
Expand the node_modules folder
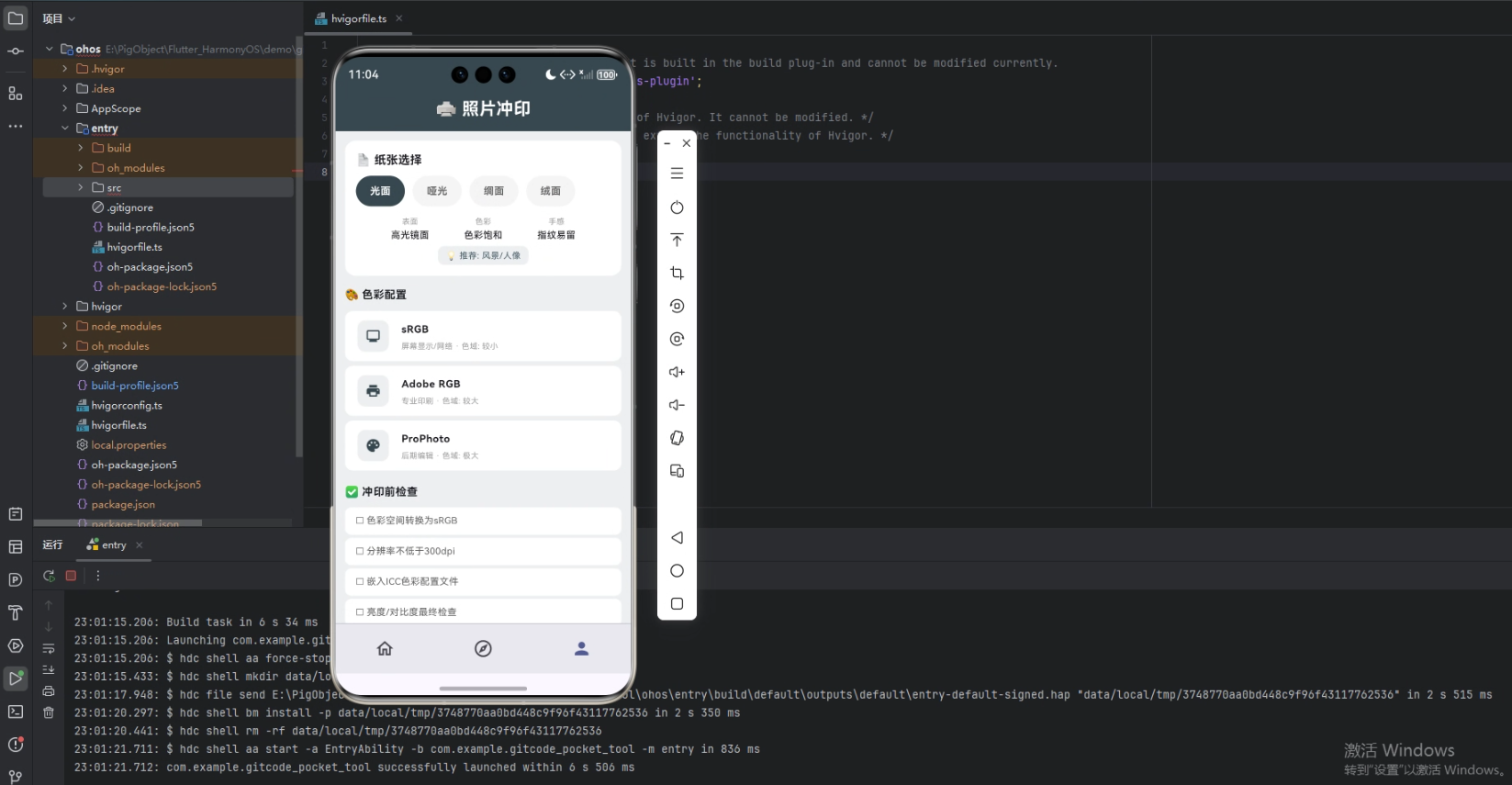pos(65,326)
